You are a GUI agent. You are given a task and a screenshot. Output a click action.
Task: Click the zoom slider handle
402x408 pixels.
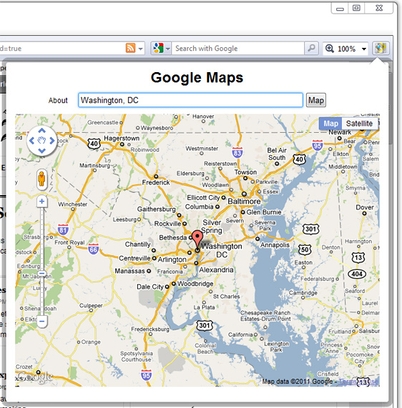pyautogui.click(x=42, y=274)
